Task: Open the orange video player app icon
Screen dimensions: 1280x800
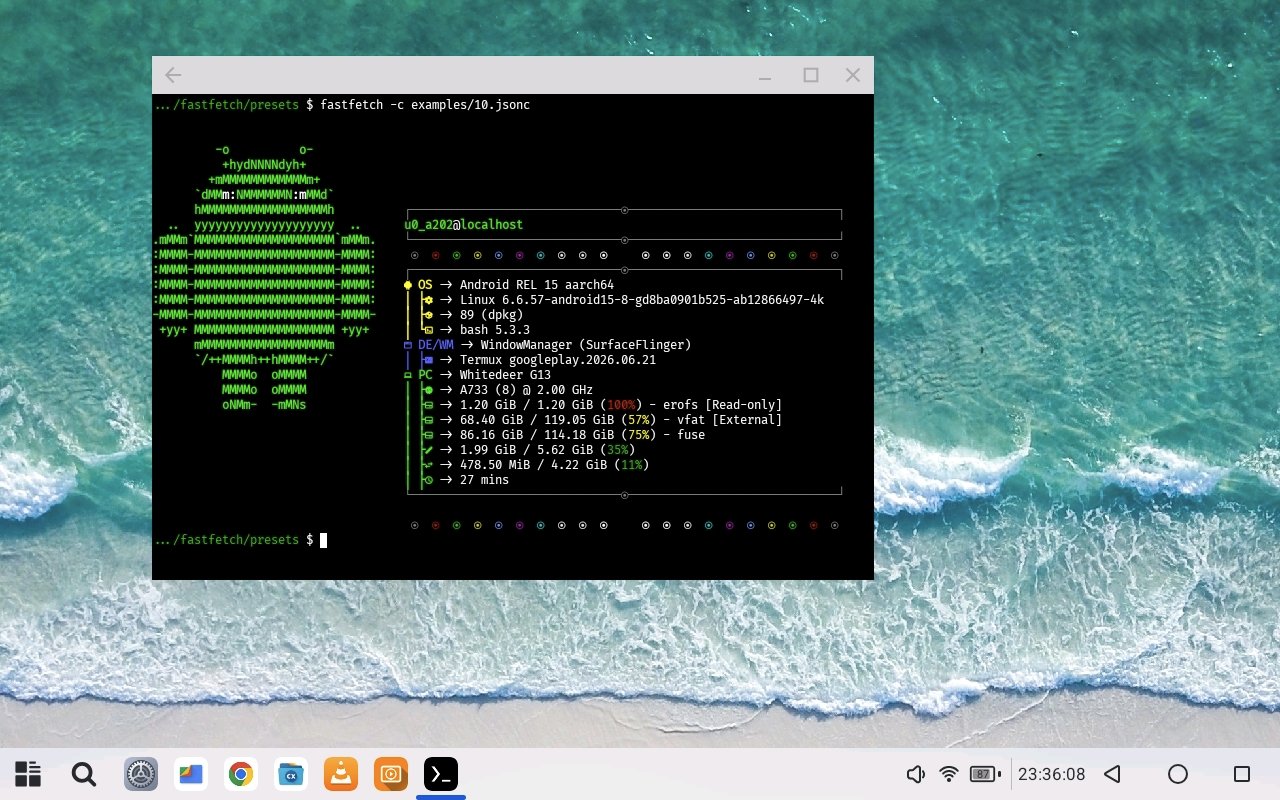Action: point(391,774)
